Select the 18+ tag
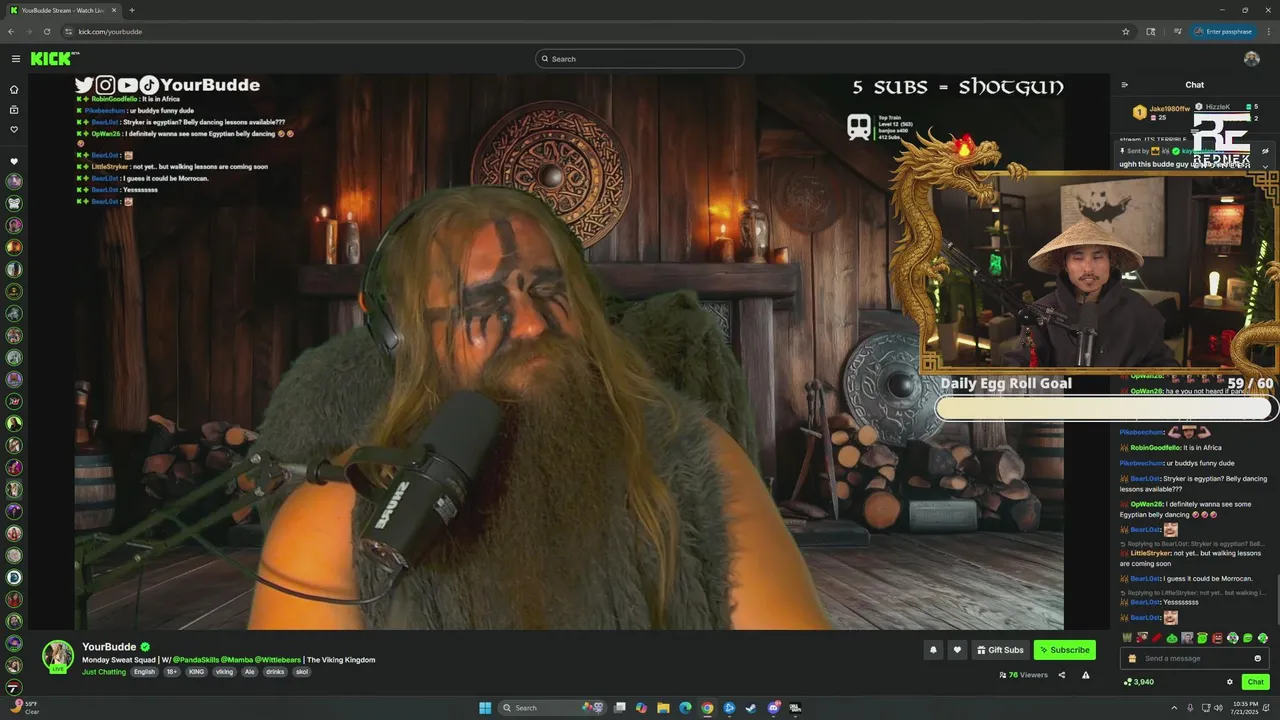The image size is (1280, 720). click(172, 672)
